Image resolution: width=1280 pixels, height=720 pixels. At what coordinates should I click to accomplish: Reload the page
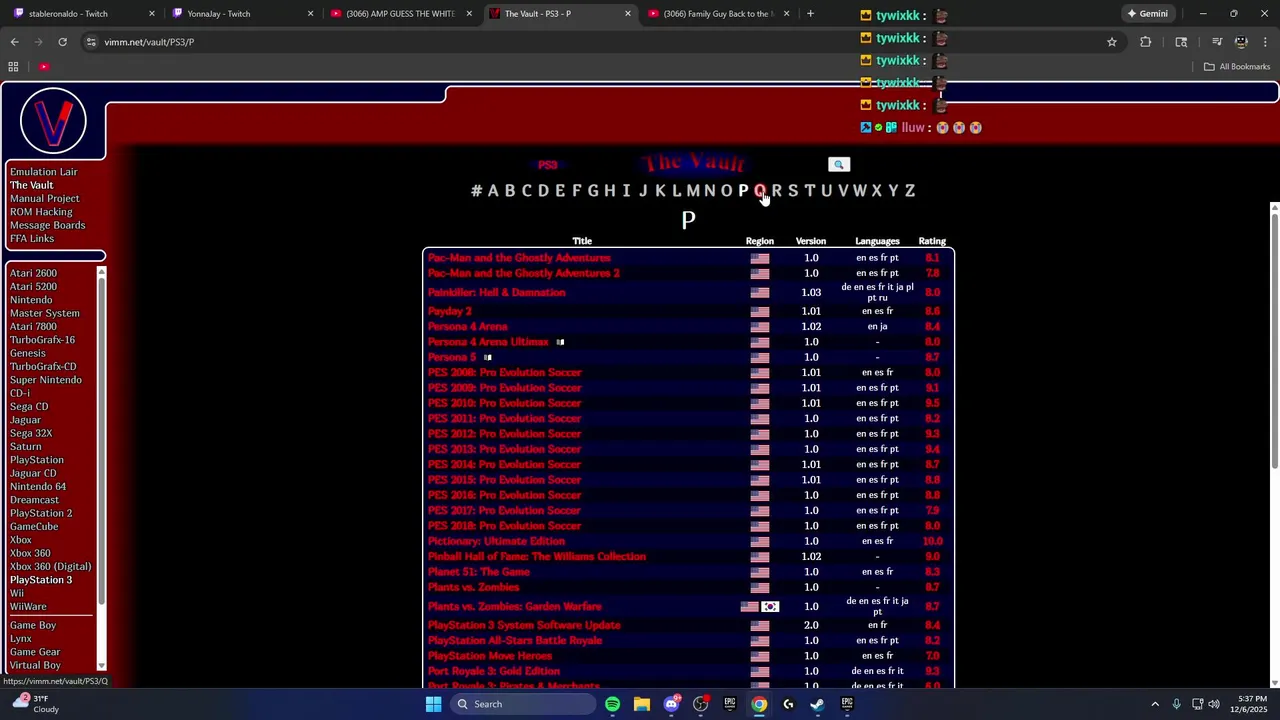[62, 42]
